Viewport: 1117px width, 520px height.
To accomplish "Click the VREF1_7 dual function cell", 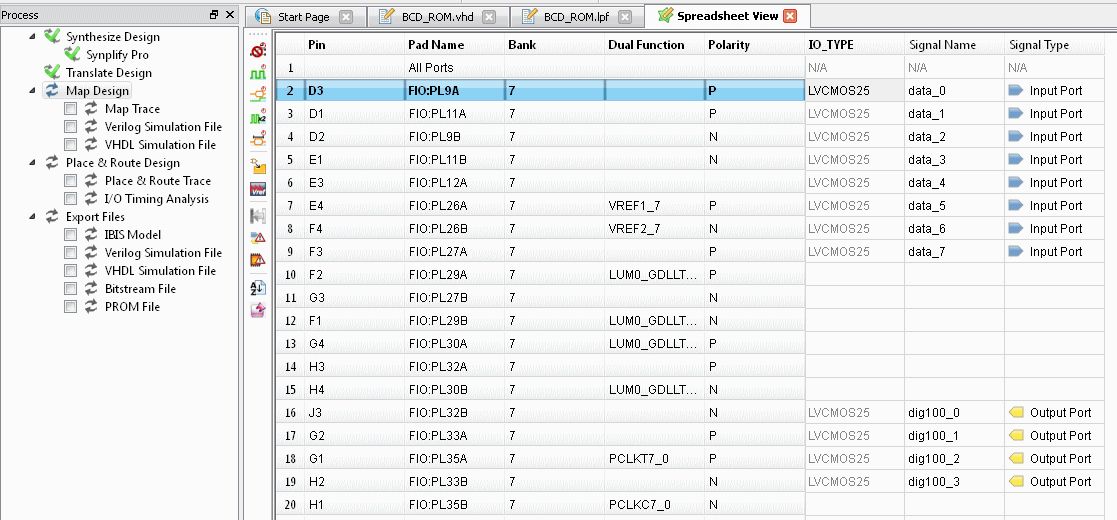I will (x=654, y=206).
